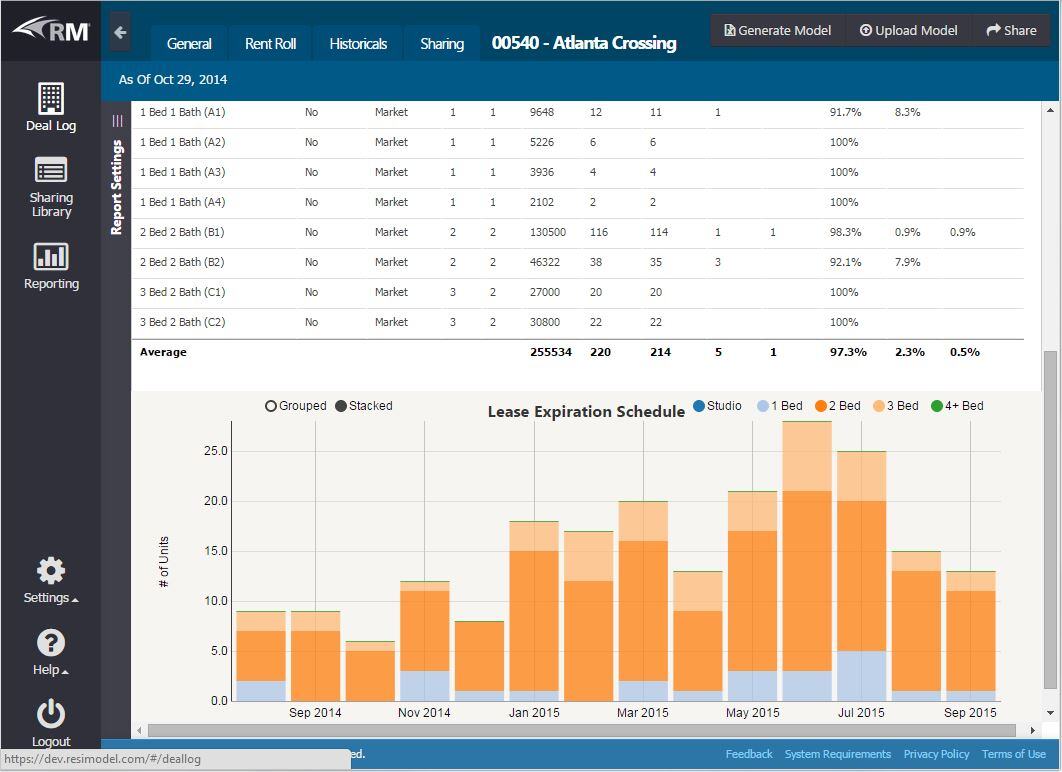This screenshot has width=1062, height=772.
Task: Select the Grouped chart mode
Action: [271, 406]
